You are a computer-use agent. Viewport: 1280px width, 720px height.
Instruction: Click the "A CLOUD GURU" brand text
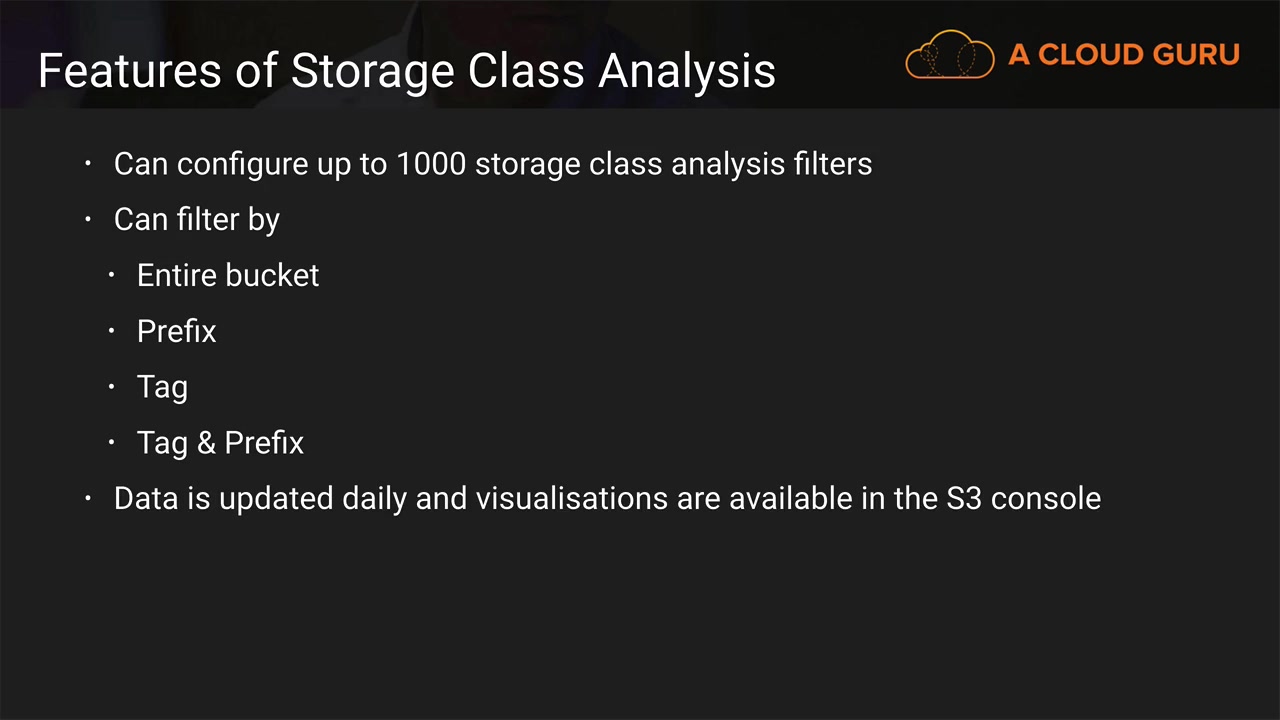coord(1124,55)
